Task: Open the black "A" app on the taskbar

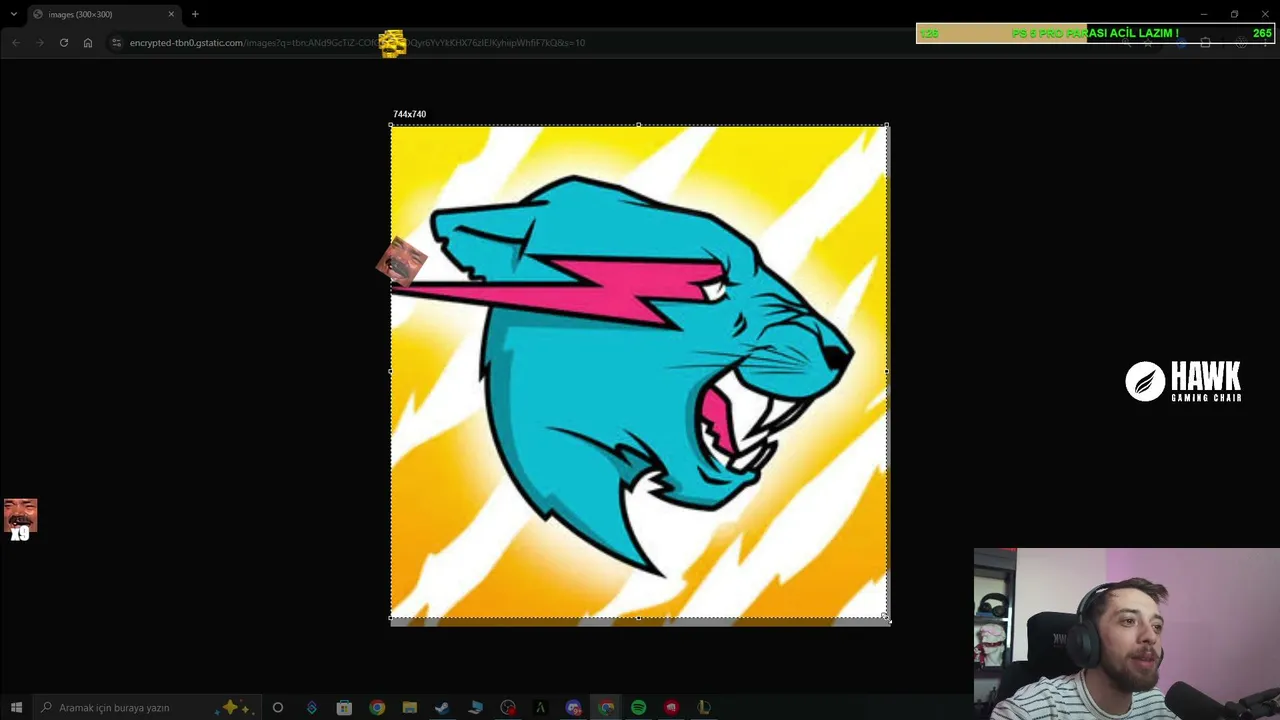Action: click(x=540, y=708)
